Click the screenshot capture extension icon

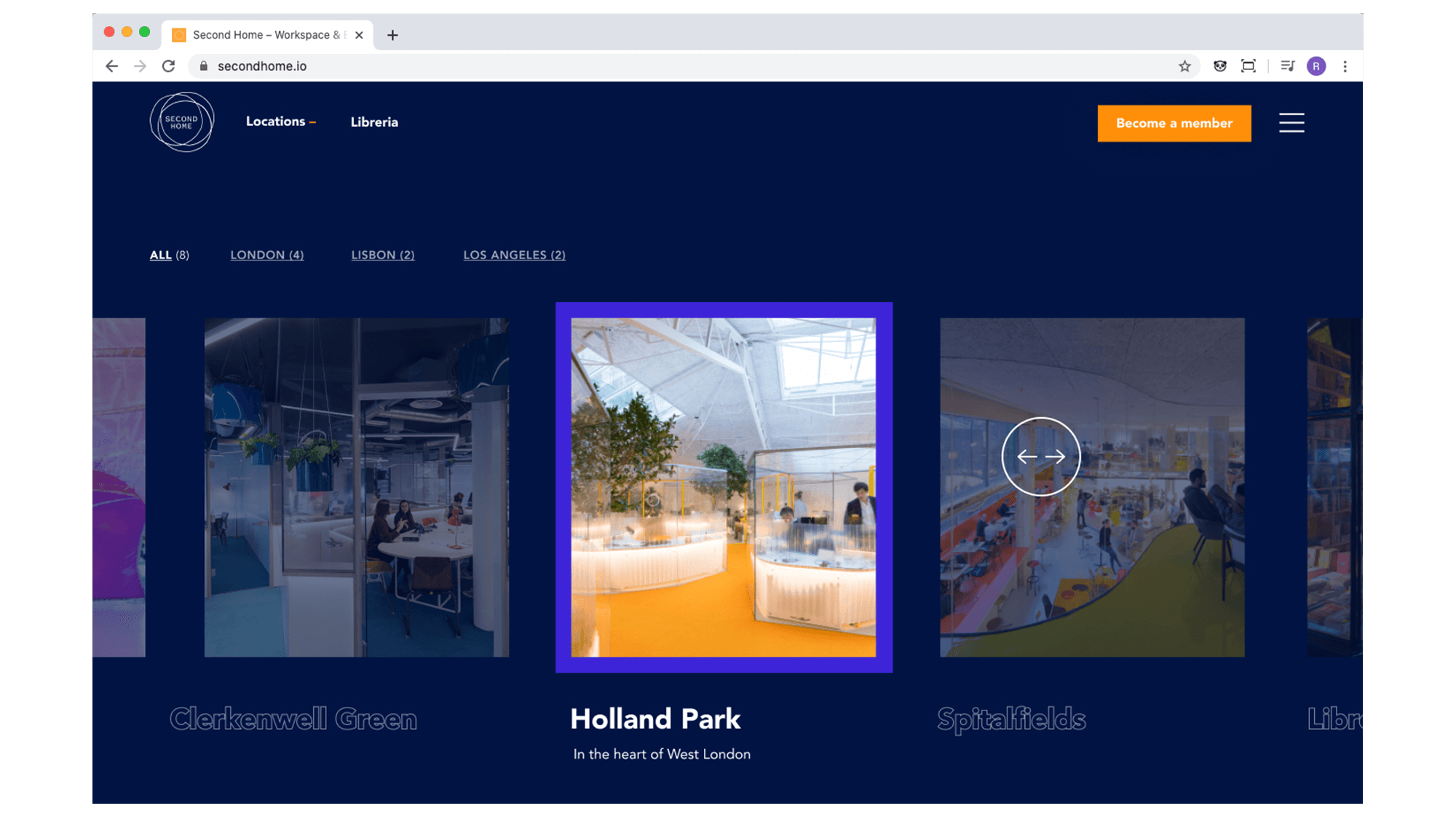tap(1248, 66)
